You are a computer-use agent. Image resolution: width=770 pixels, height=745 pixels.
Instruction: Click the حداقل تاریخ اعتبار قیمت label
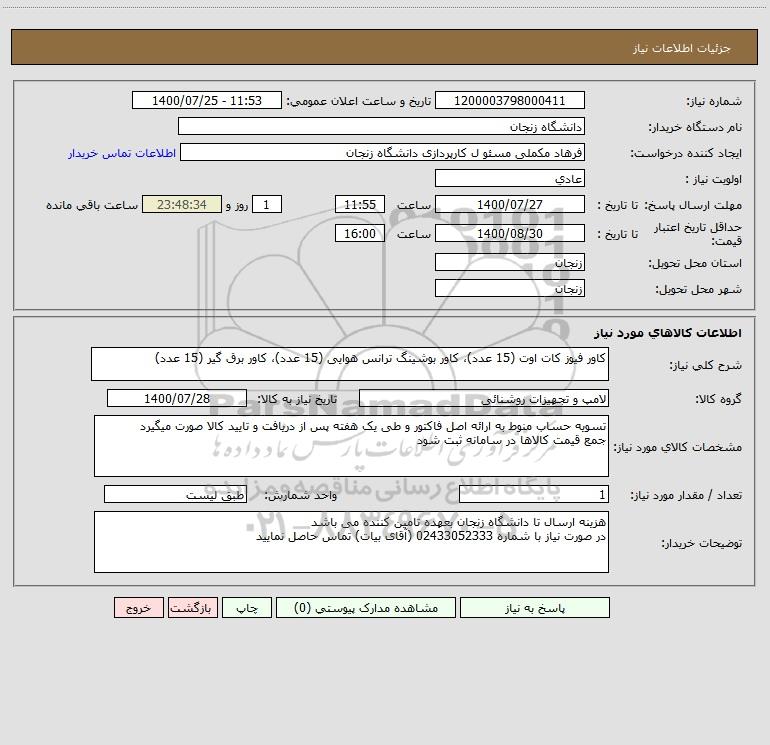pos(698,234)
